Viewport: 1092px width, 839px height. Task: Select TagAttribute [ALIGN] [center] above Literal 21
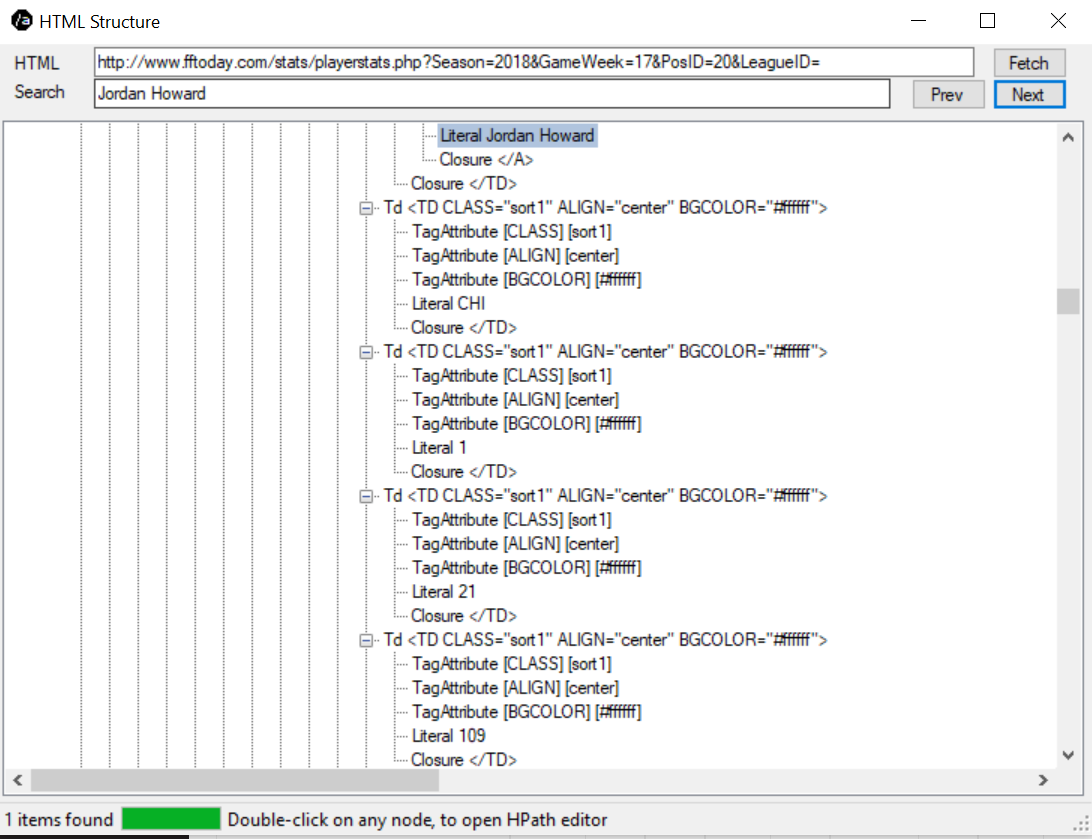[x=515, y=544]
